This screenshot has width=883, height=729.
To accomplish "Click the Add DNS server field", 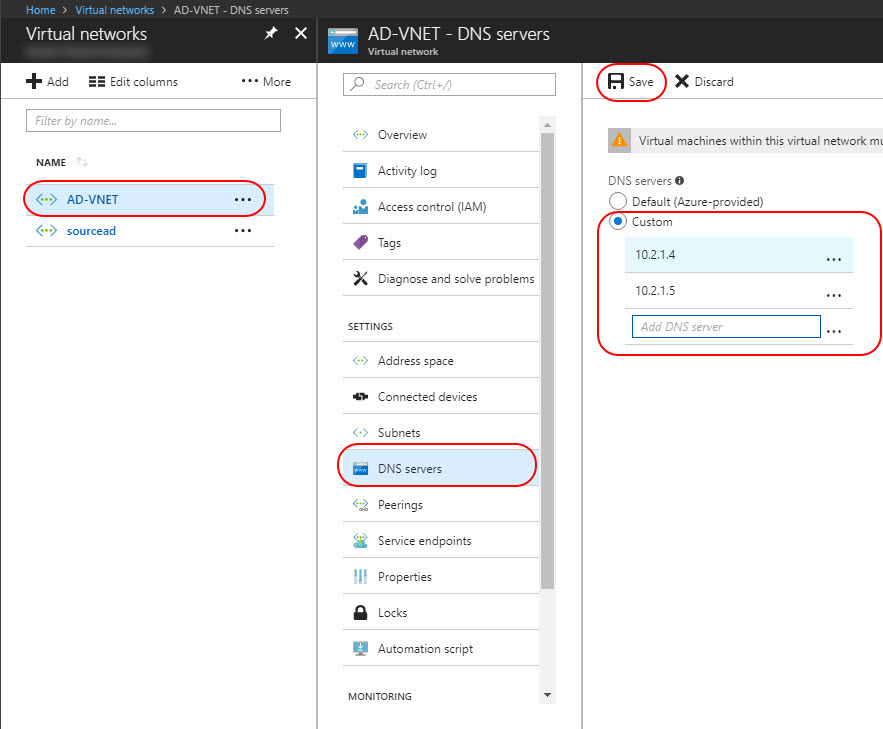I will click(726, 327).
